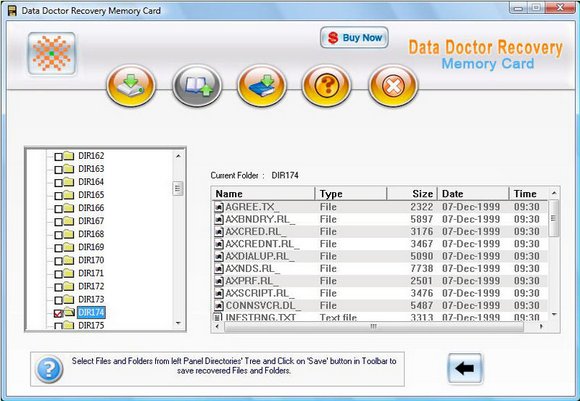Select the DIR172 folder in tree
Viewport: 580px width, 401px height.
pos(91,286)
